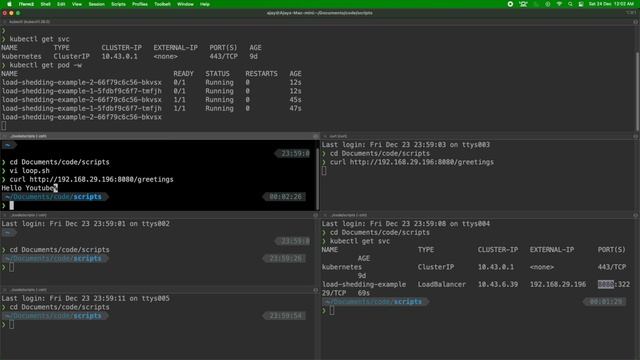Open the Session menu
The image size is (640, 360).
(96, 4)
